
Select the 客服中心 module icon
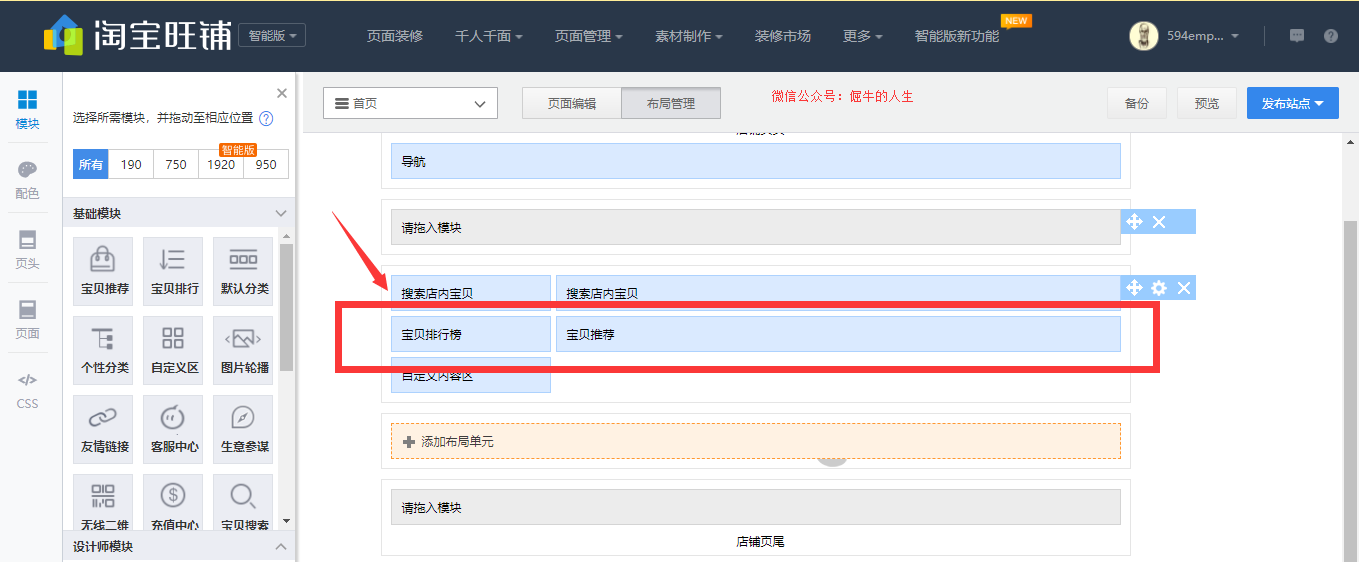[x=174, y=428]
